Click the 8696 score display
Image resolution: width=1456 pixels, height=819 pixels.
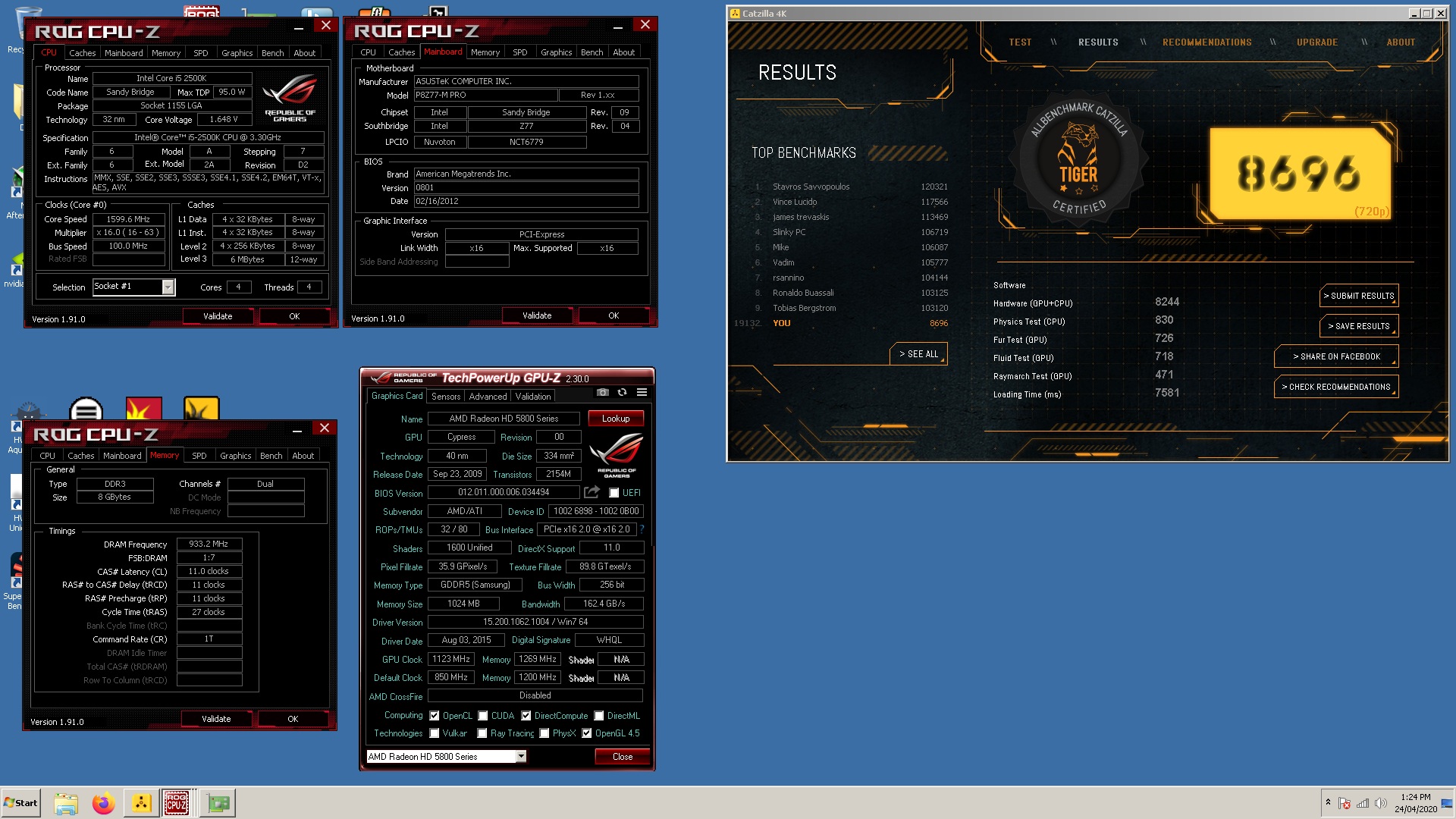coord(1299,174)
